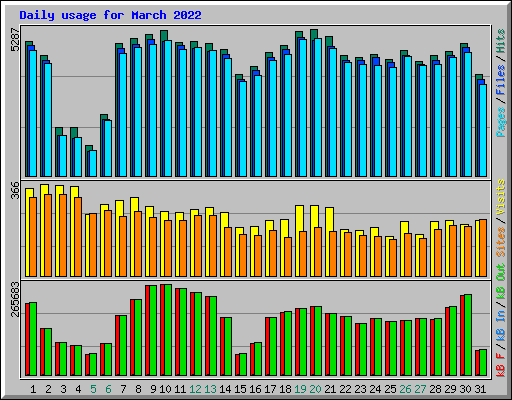
Task: Click green weekend day label 12
Action: [195, 389]
